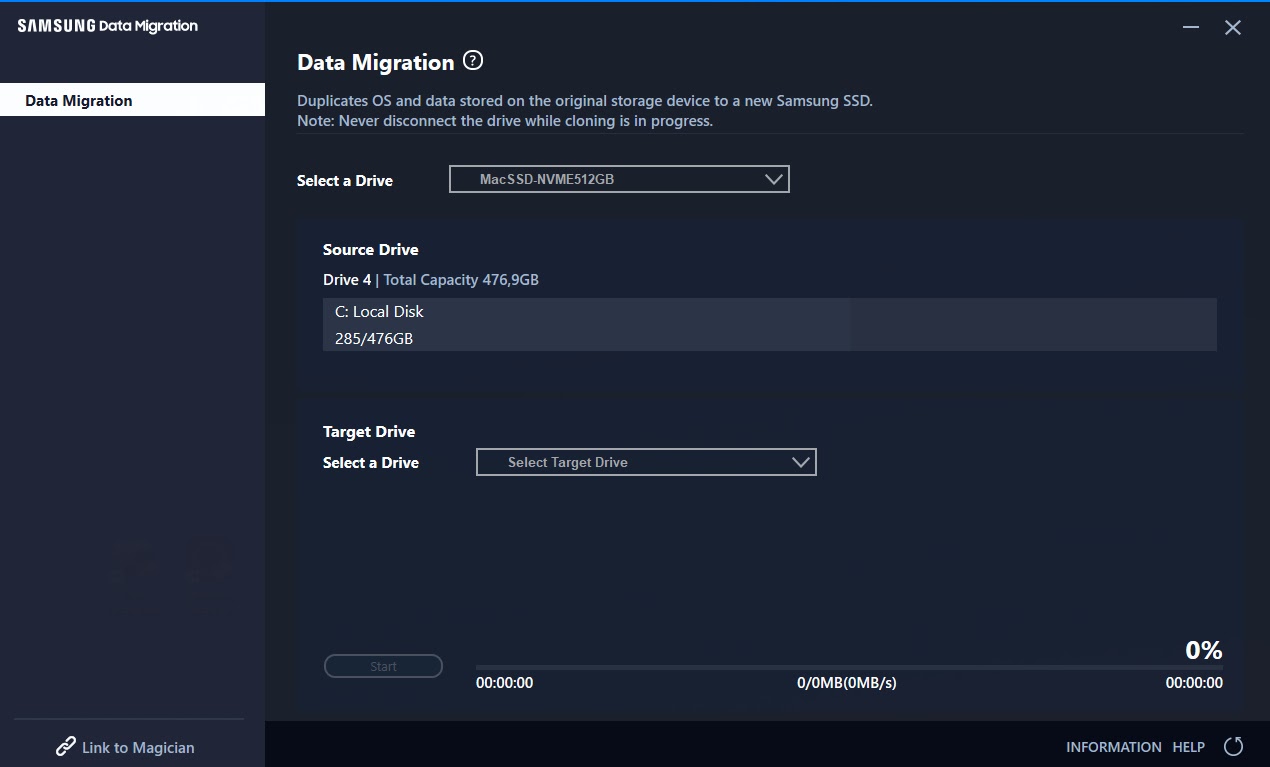Minimize the Data Migration window
The height and width of the screenshot is (767, 1270).
pos(1190,28)
